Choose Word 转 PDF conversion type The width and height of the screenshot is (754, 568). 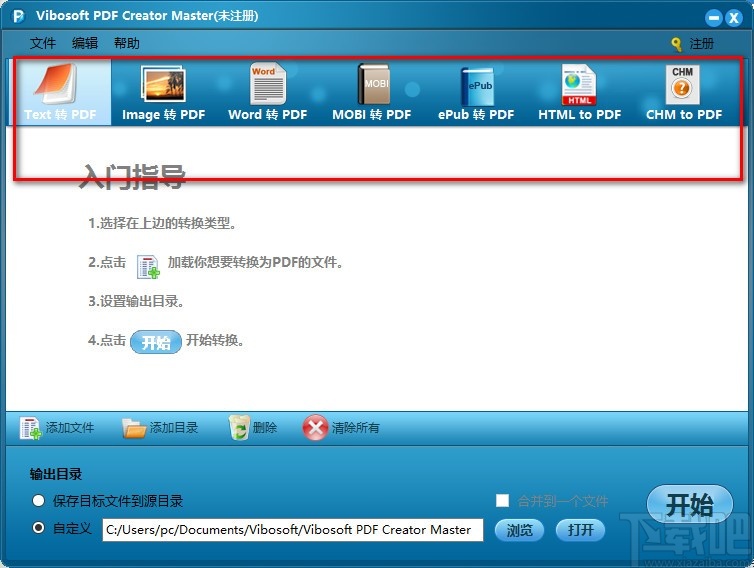pos(268,92)
